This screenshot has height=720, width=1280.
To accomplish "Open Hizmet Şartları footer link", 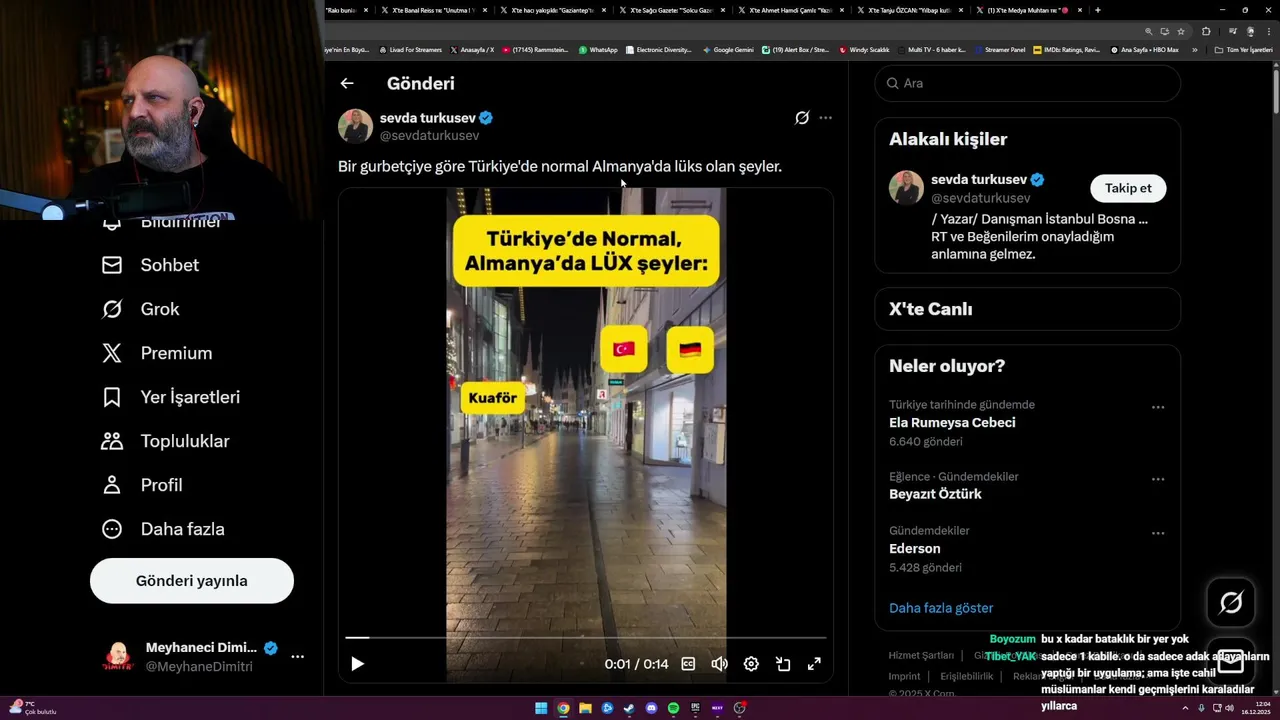I will (921, 656).
